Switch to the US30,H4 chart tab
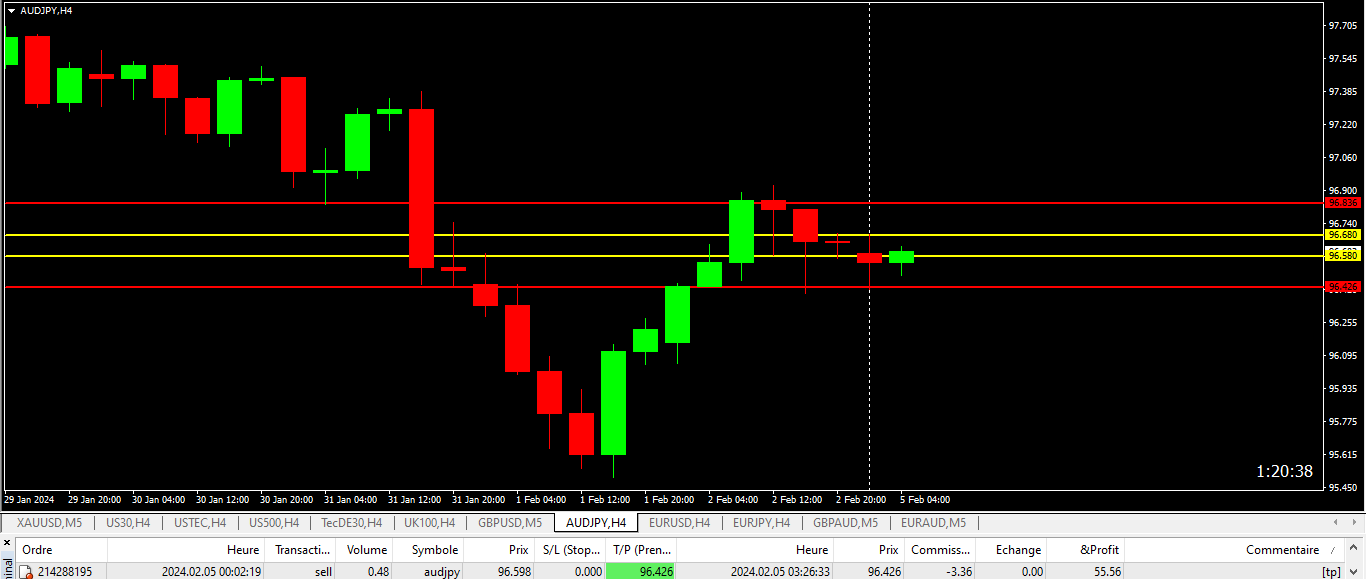The image size is (1366, 579). (128, 523)
